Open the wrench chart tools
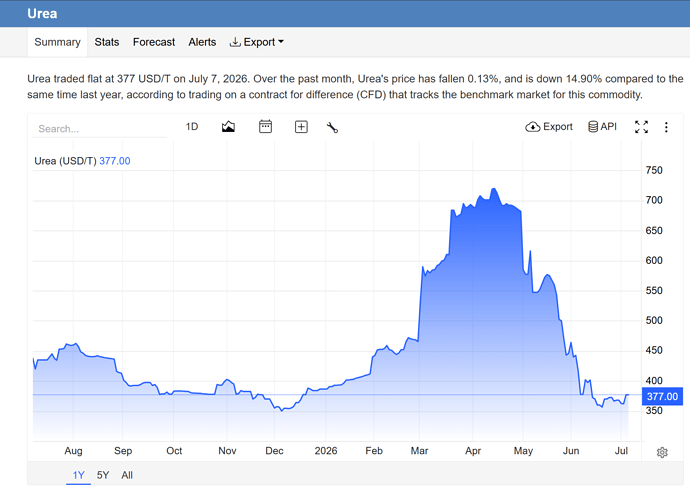The height and width of the screenshot is (491, 690). [x=332, y=128]
